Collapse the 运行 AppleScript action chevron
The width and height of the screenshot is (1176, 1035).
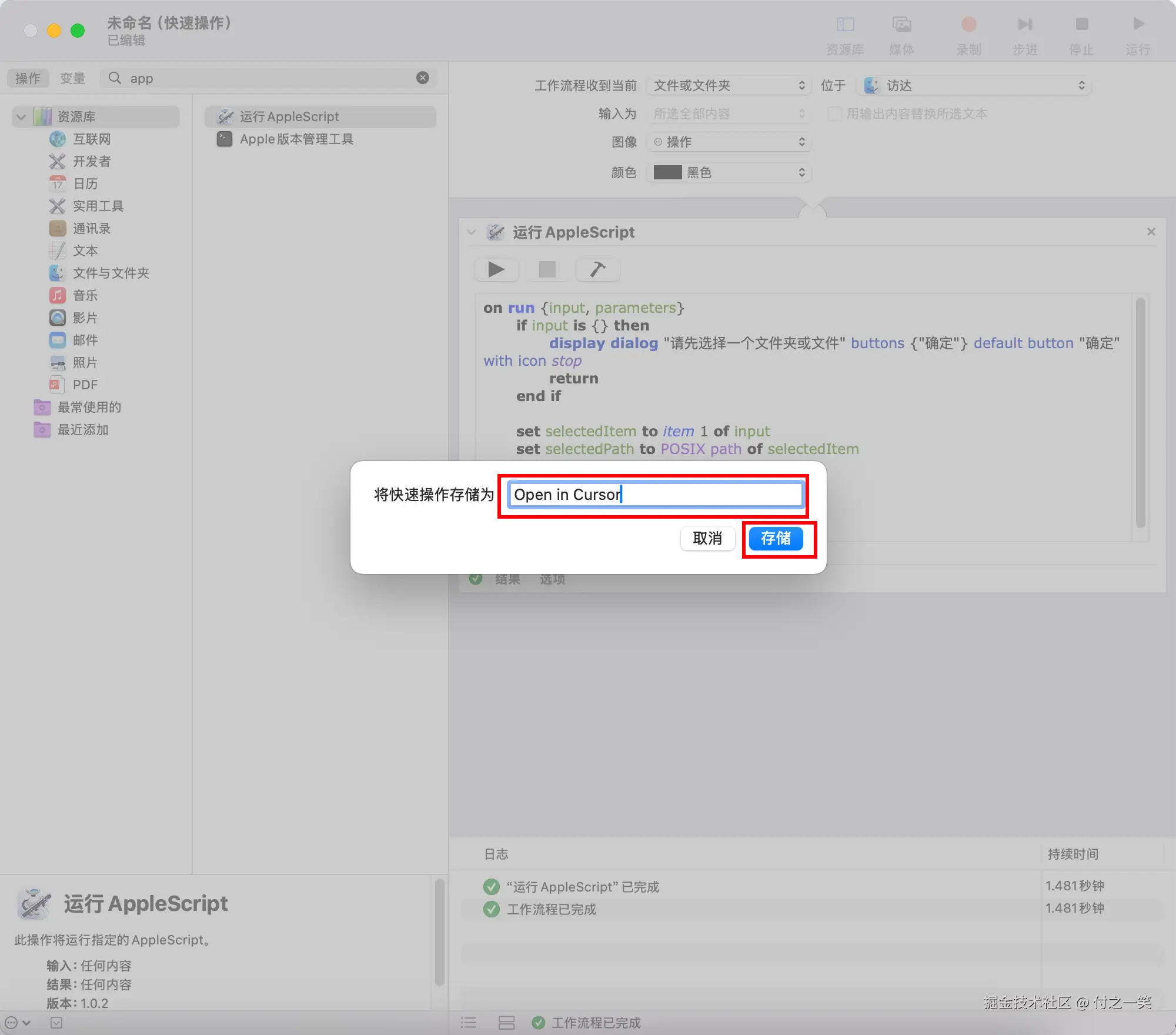coord(472,232)
